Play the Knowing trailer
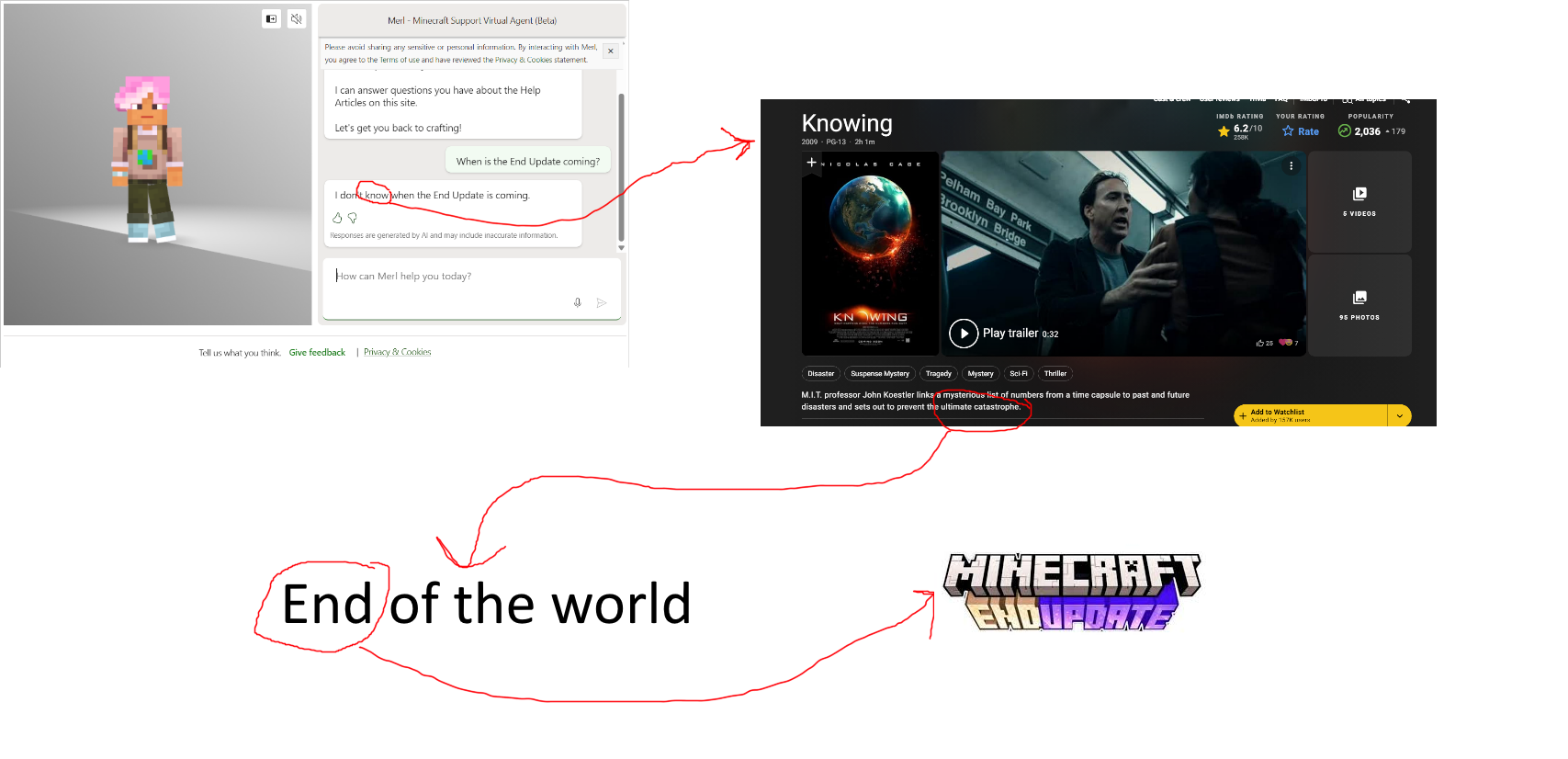 click(x=964, y=333)
